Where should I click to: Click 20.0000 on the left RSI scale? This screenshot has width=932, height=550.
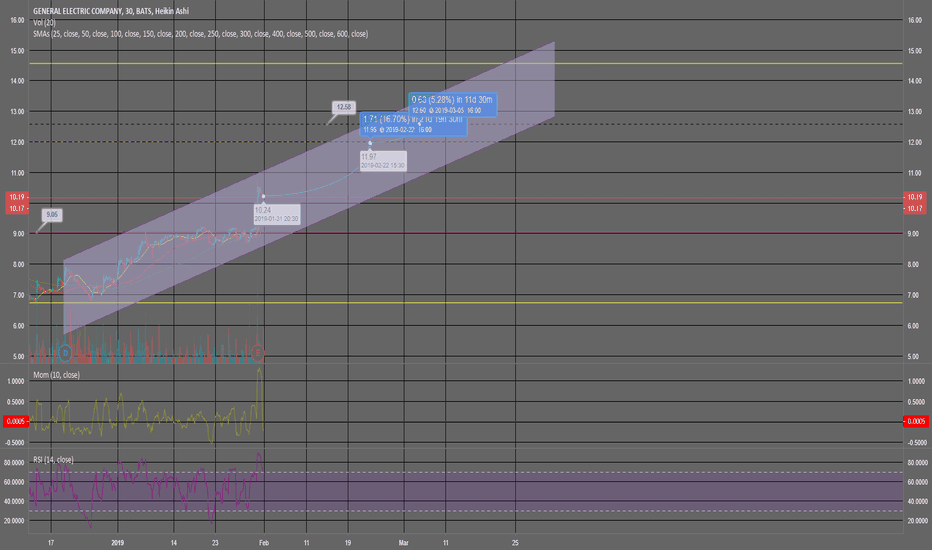tap(14, 521)
